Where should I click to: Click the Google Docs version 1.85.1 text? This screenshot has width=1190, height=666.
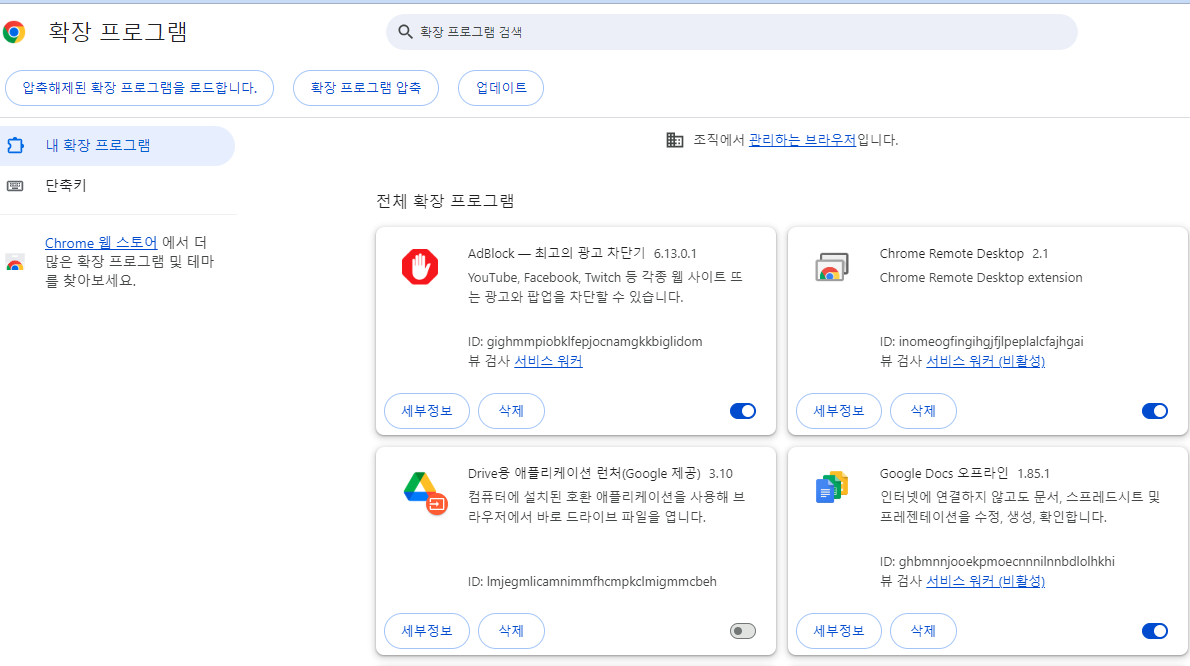coord(1033,473)
